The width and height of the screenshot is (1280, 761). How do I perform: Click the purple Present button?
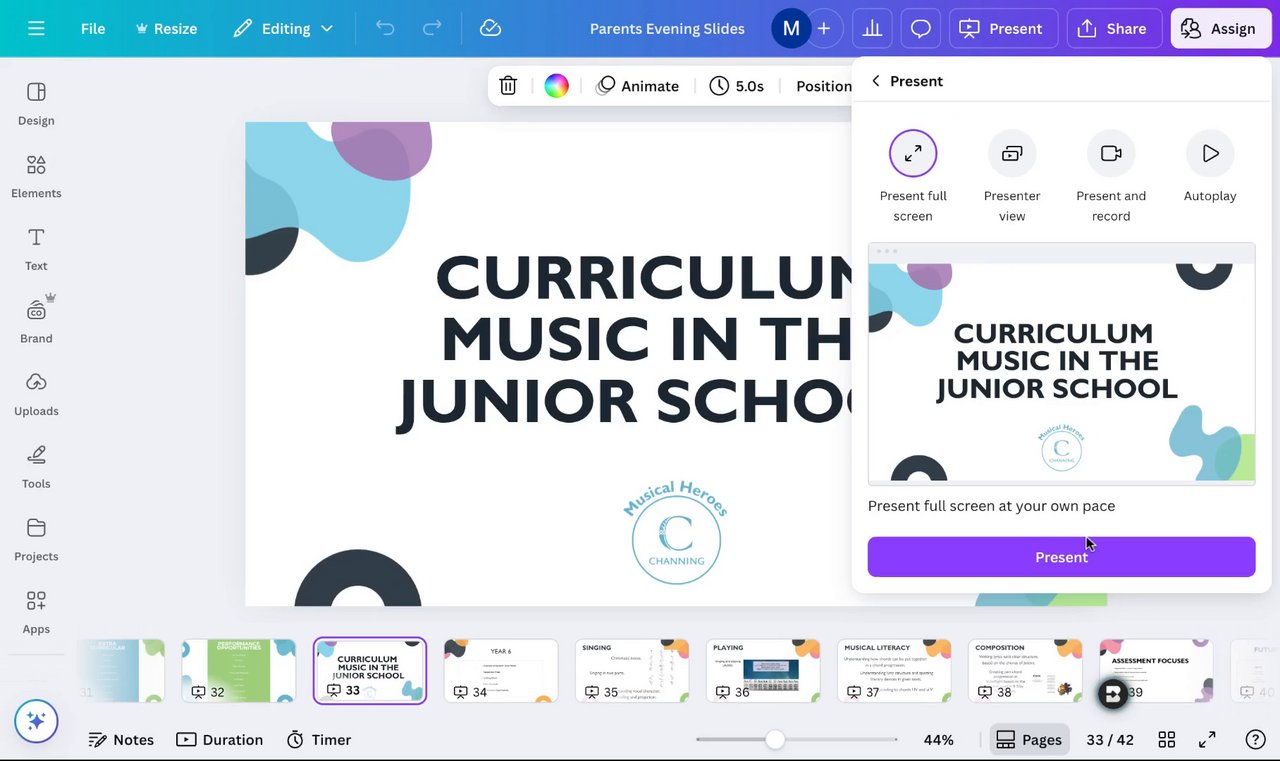click(x=1061, y=557)
